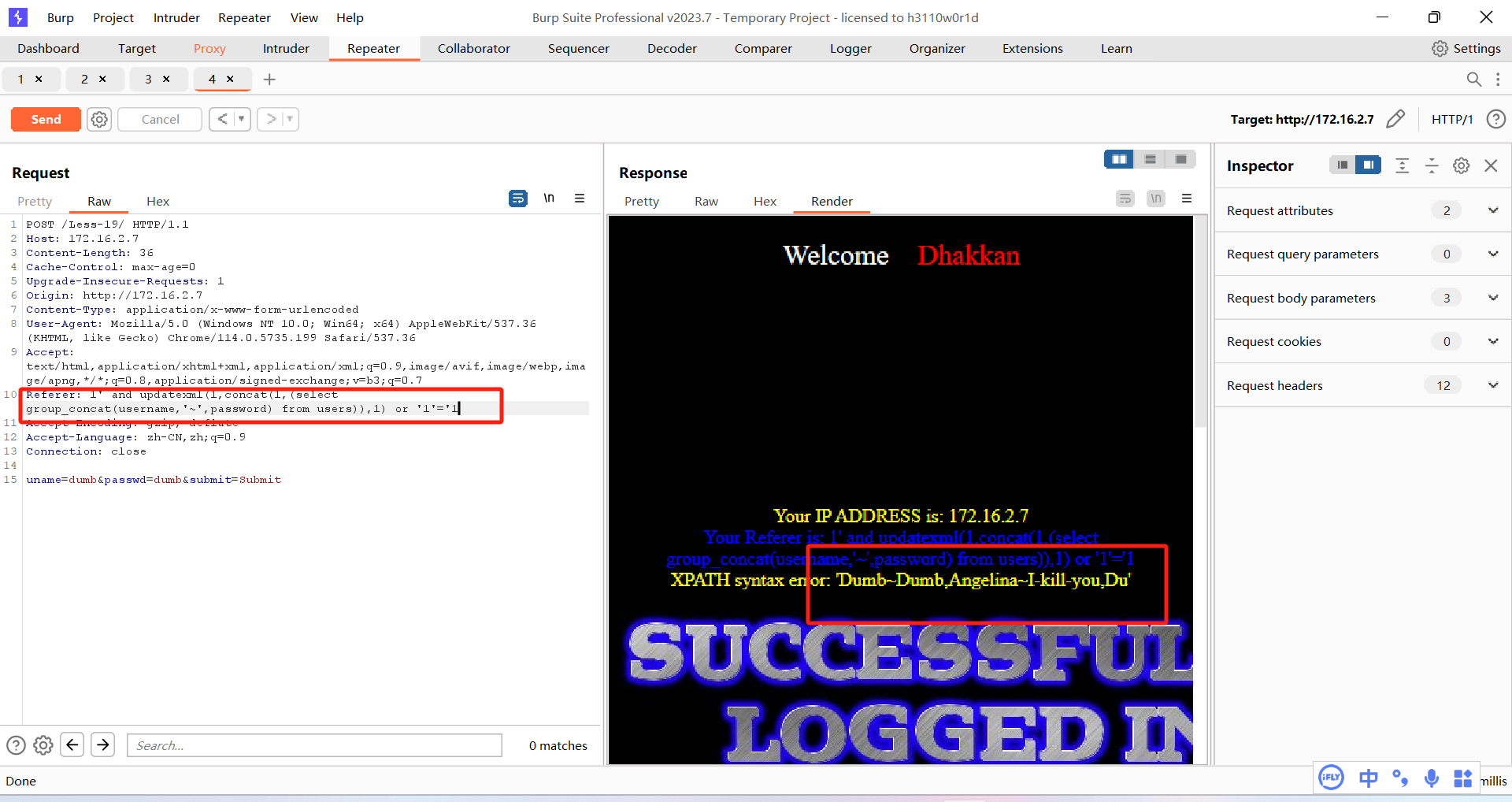The height and width of the screenshot is (802, 1512).
Task: Toggle \n display in the Response panel
Action: click(1155, 199)
